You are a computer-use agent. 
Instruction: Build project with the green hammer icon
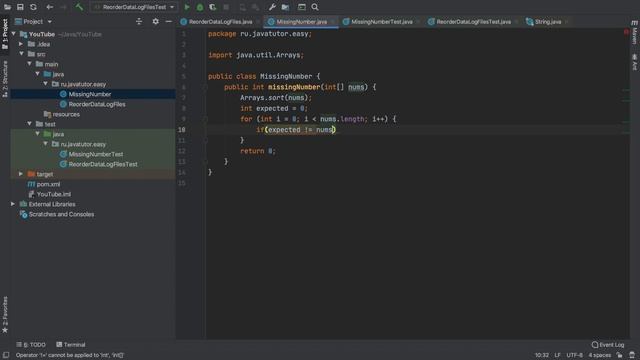tap(79, 7)
